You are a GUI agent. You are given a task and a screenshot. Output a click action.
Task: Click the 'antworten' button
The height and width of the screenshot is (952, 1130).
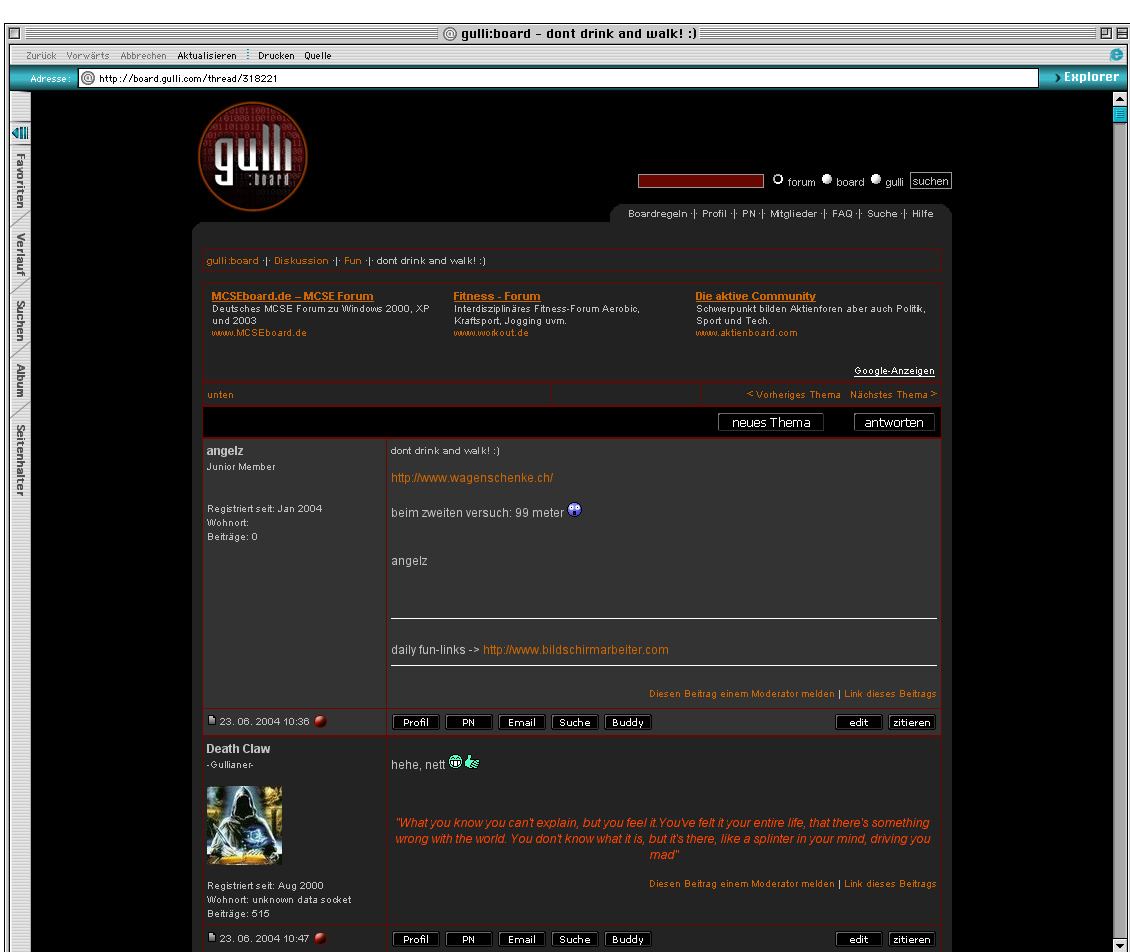coord(894,422)
